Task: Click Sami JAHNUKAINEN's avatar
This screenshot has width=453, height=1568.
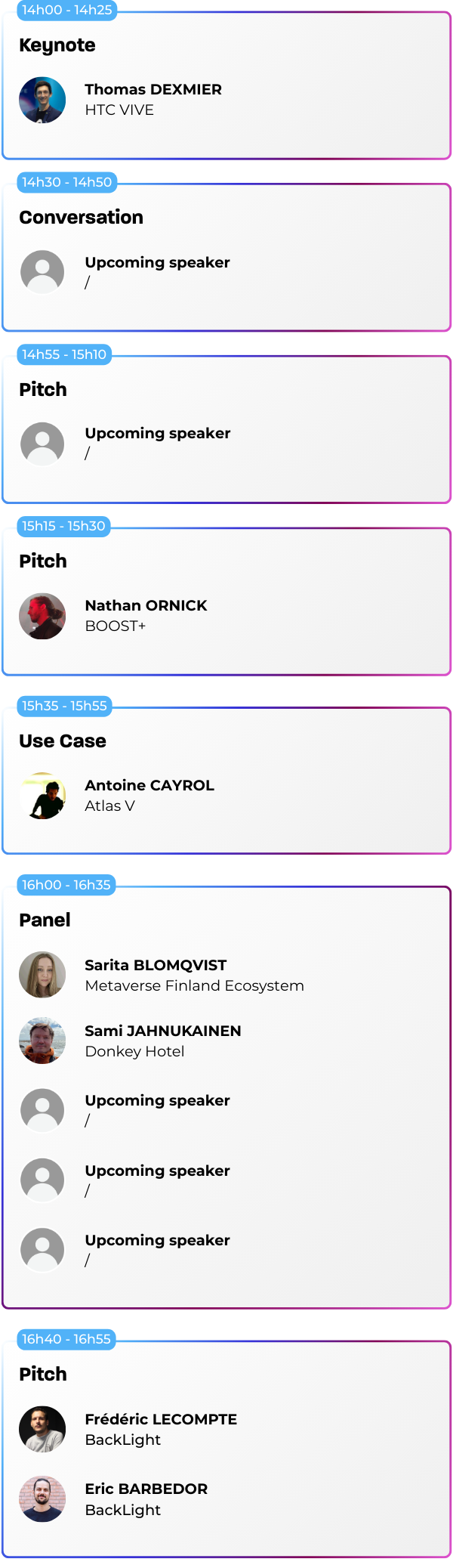Action: tap(42, 1041)
